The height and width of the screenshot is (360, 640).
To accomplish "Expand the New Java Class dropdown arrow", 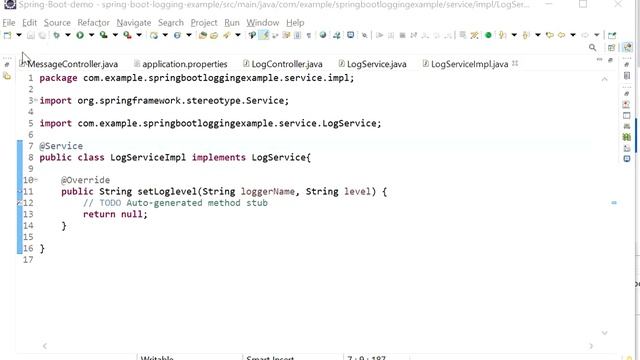I will click(189, 36).
